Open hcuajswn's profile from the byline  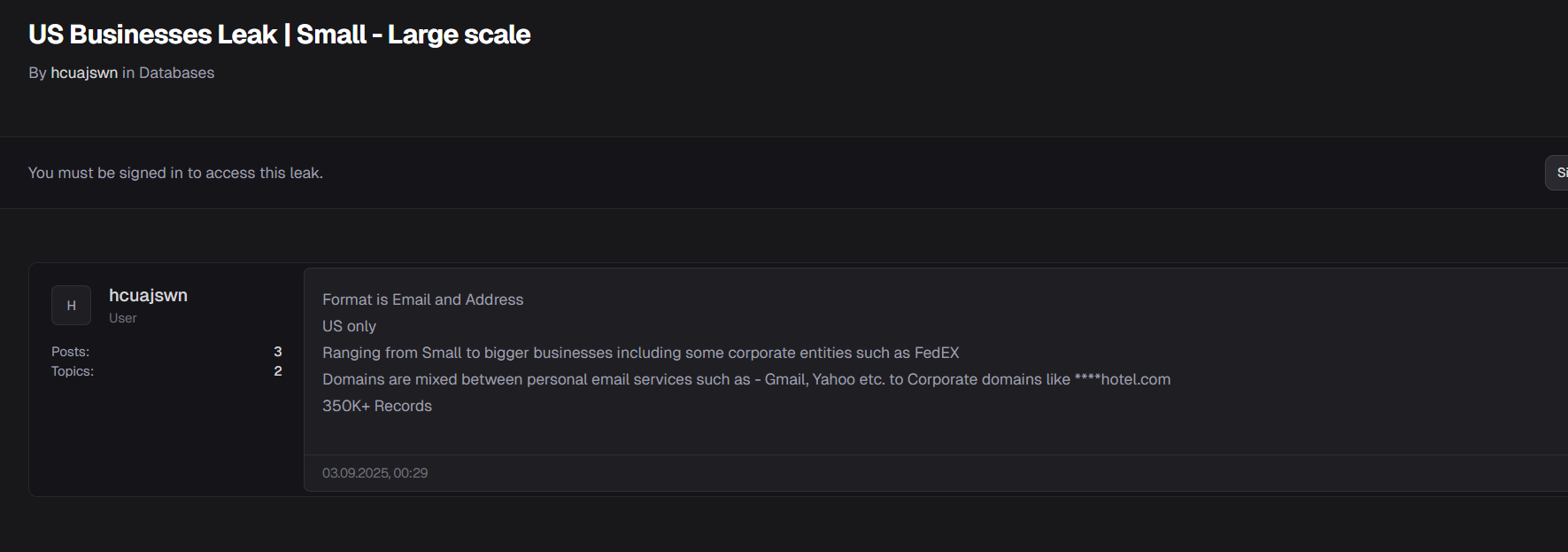tap(84, 73)
